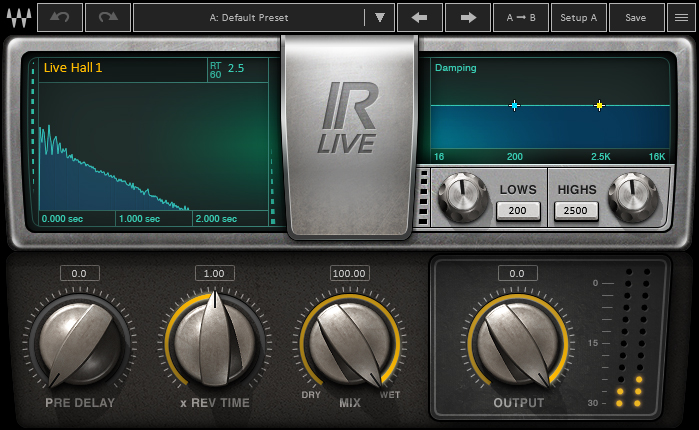Click the Save menu button
This screenshot has height=430, width=699.
tap(636, 18)
